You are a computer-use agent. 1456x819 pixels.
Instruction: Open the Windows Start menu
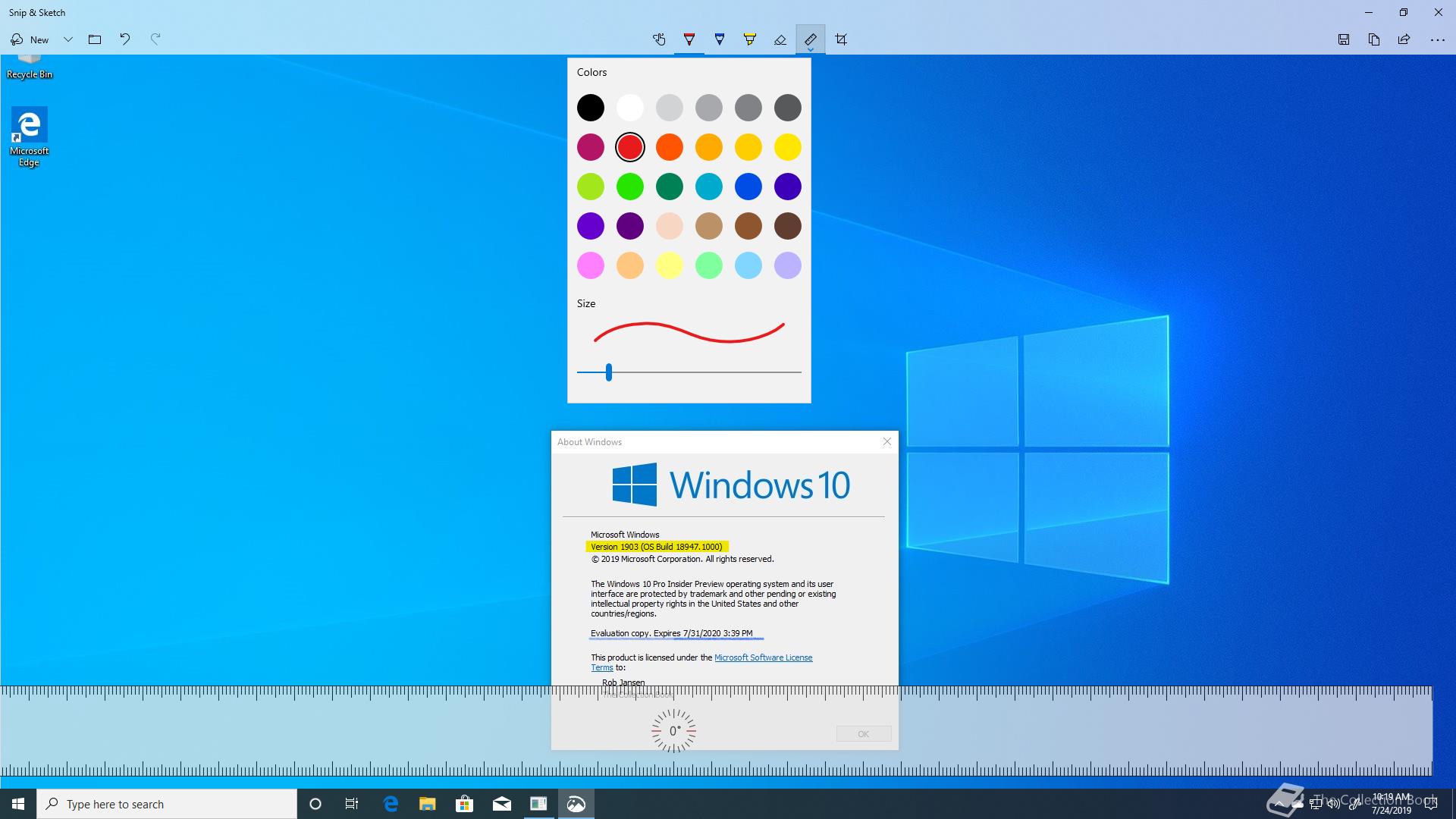18,804
